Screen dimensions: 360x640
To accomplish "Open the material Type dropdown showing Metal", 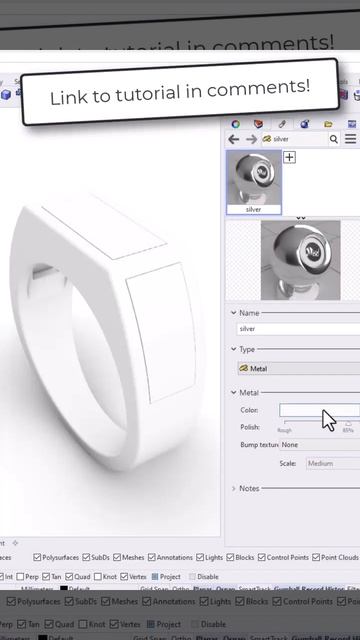I will coord(299,369).
